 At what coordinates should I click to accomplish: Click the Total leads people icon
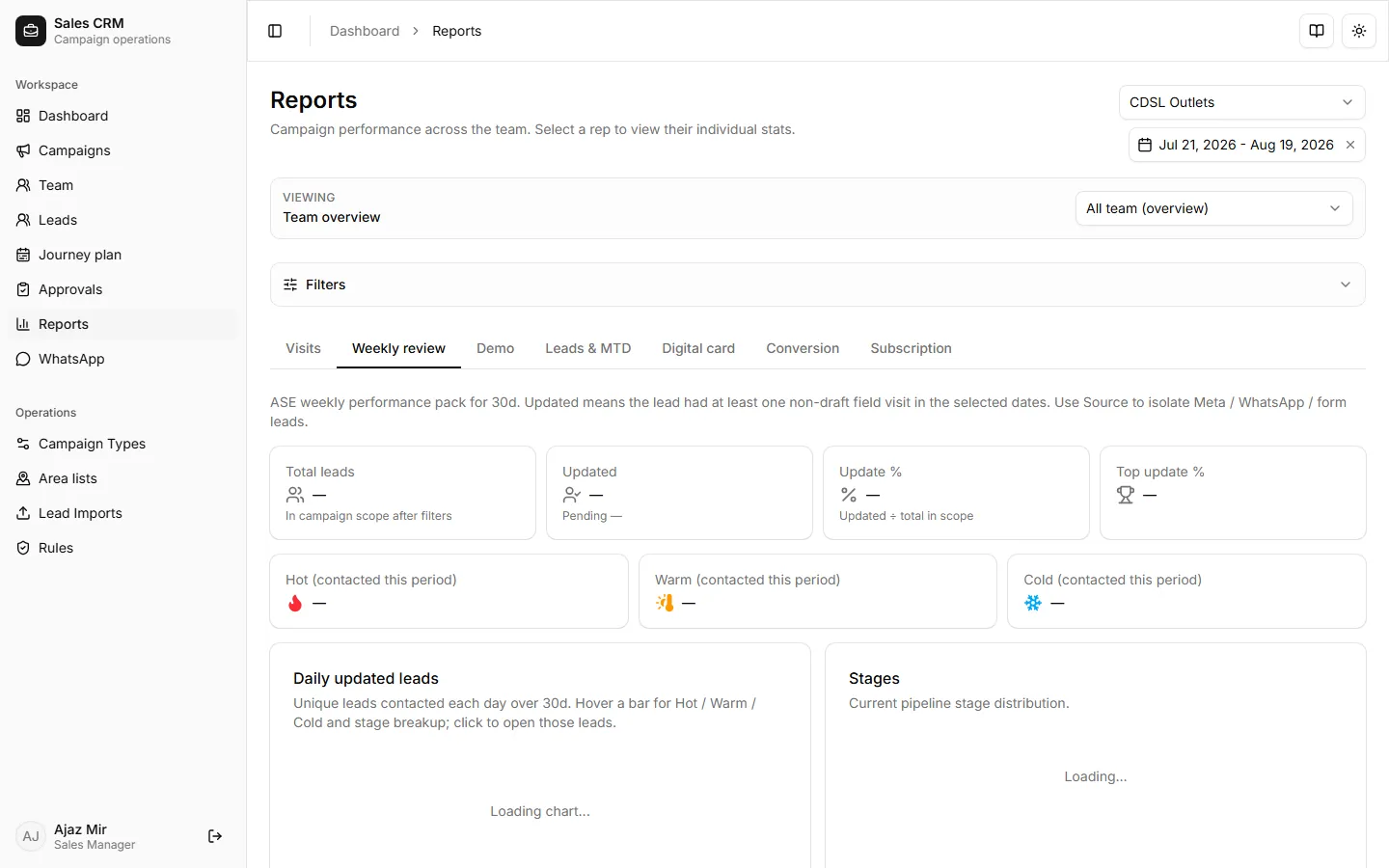click(x=295, y=495)
